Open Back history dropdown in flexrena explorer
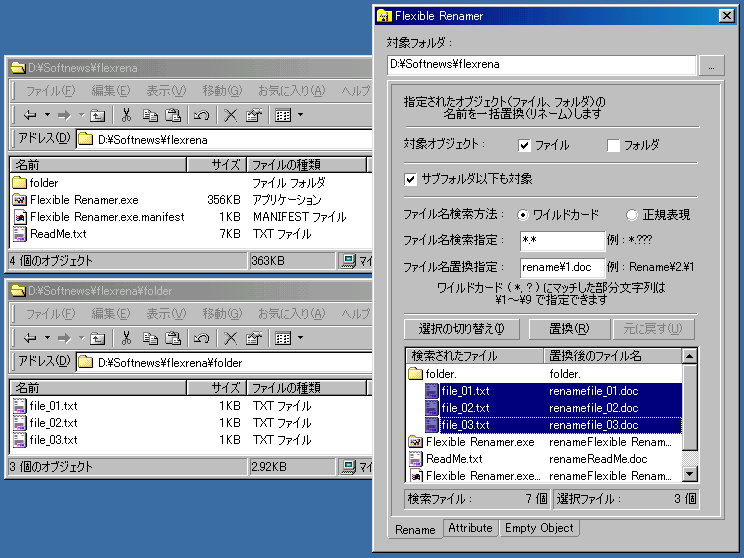The width and height of the screenshot is (744, 558). pyautogui.click(x=47, y=115)
